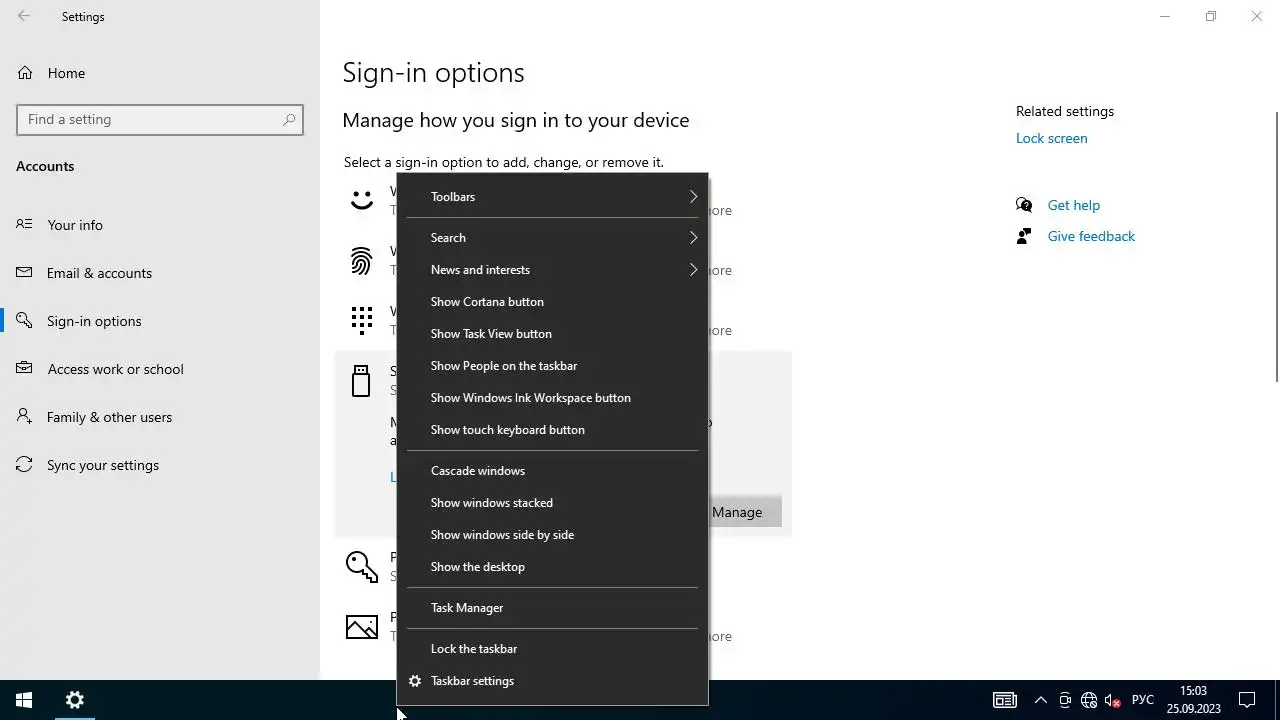Click the Settings gear icon on taskbar

75,700
